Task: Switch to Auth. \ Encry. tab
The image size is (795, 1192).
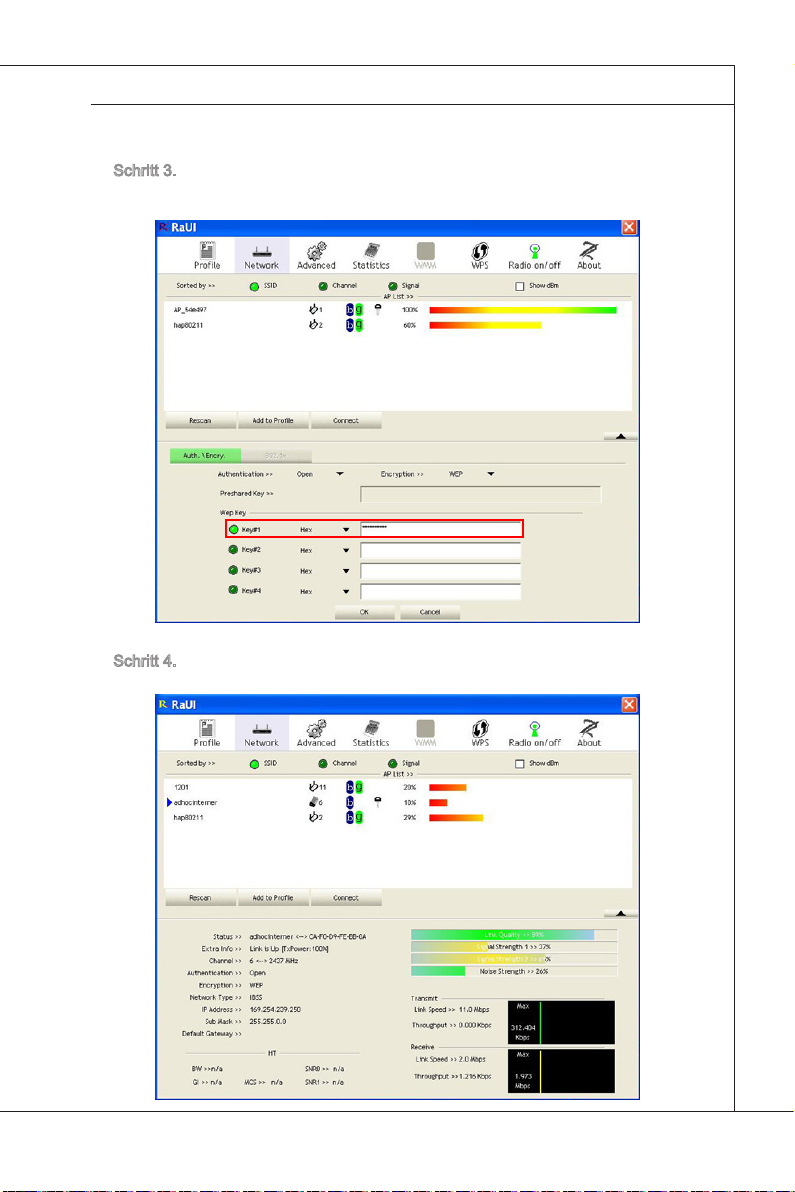Action: coord(204,455)
